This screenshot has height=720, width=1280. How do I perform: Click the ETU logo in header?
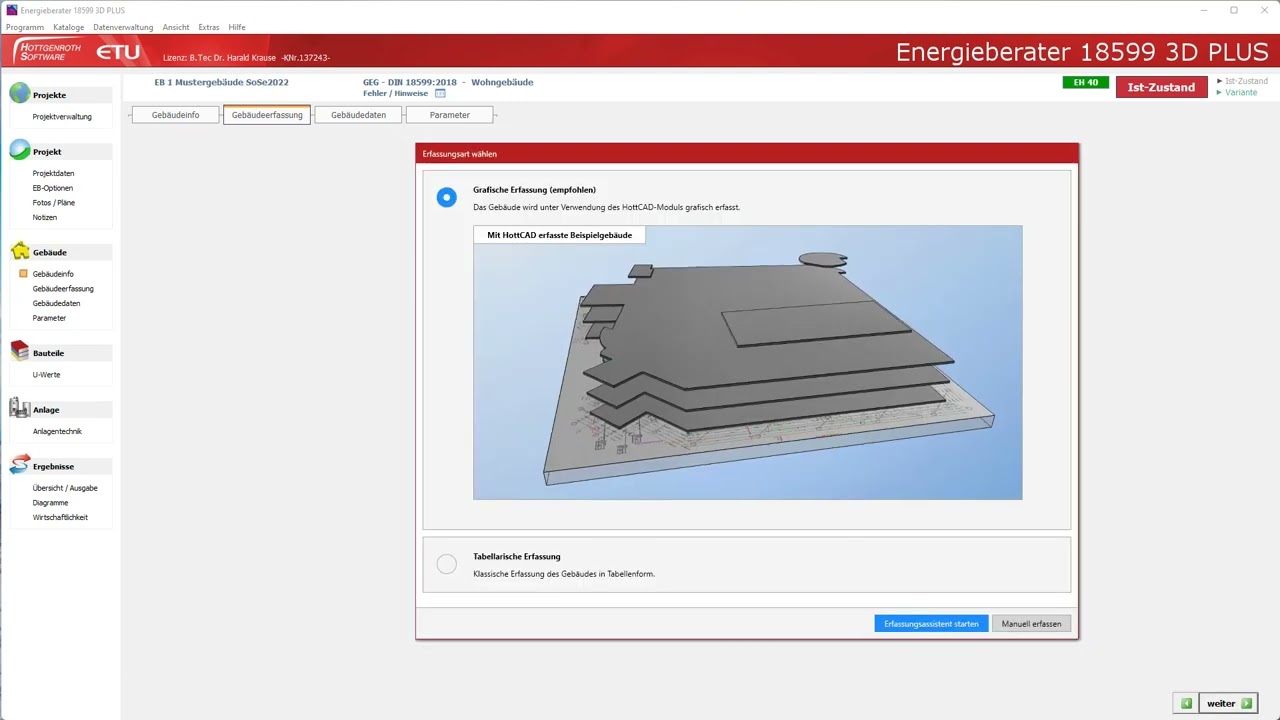pos(117,52)
